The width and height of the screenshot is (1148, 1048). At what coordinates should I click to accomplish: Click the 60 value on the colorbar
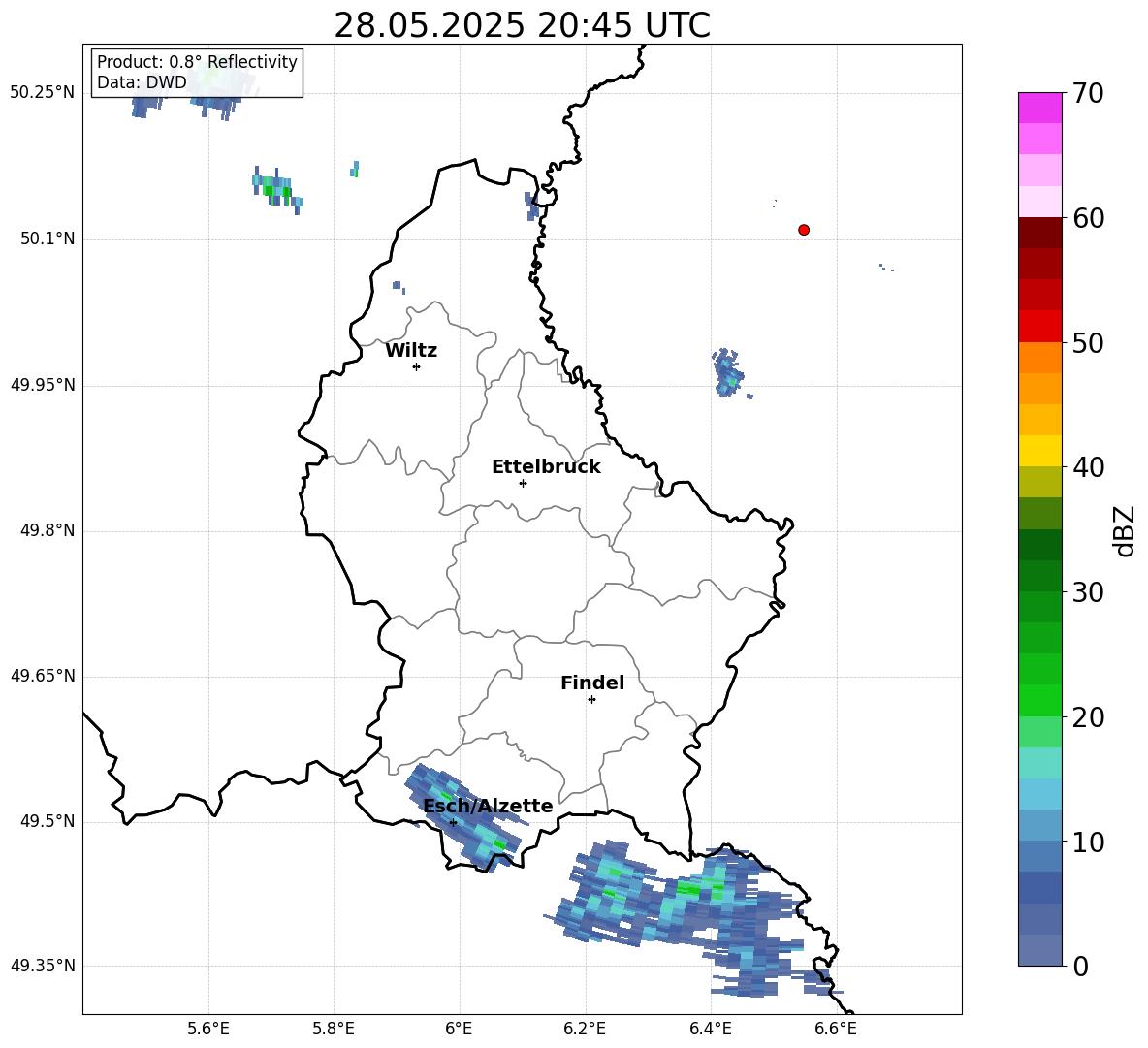[x=1088, y=218]
